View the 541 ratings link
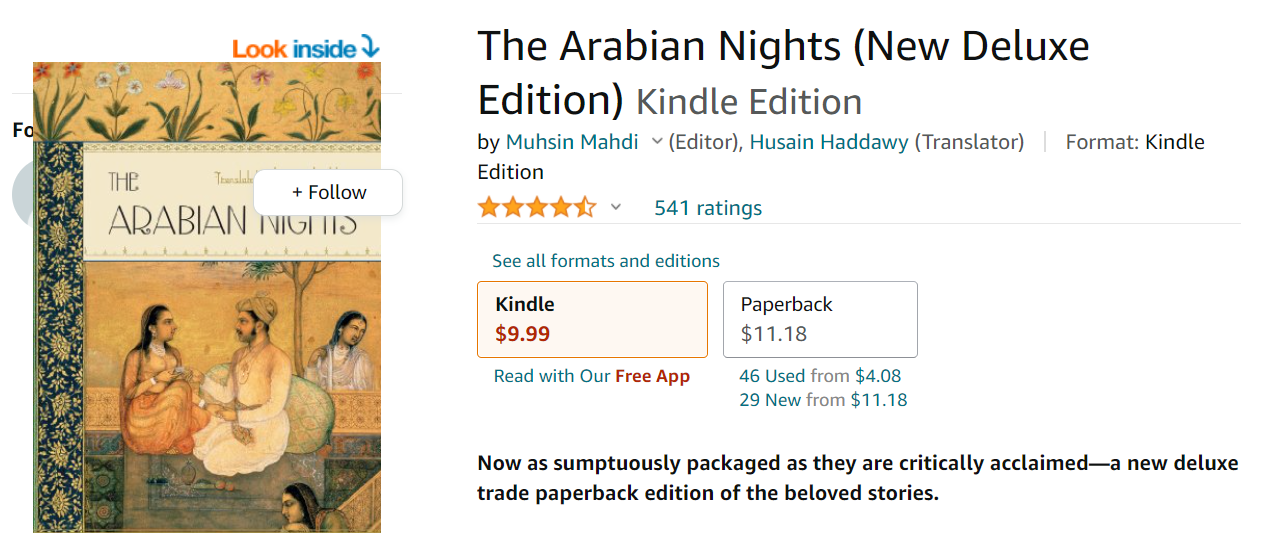1280x533 pixels. click(708, 208)
